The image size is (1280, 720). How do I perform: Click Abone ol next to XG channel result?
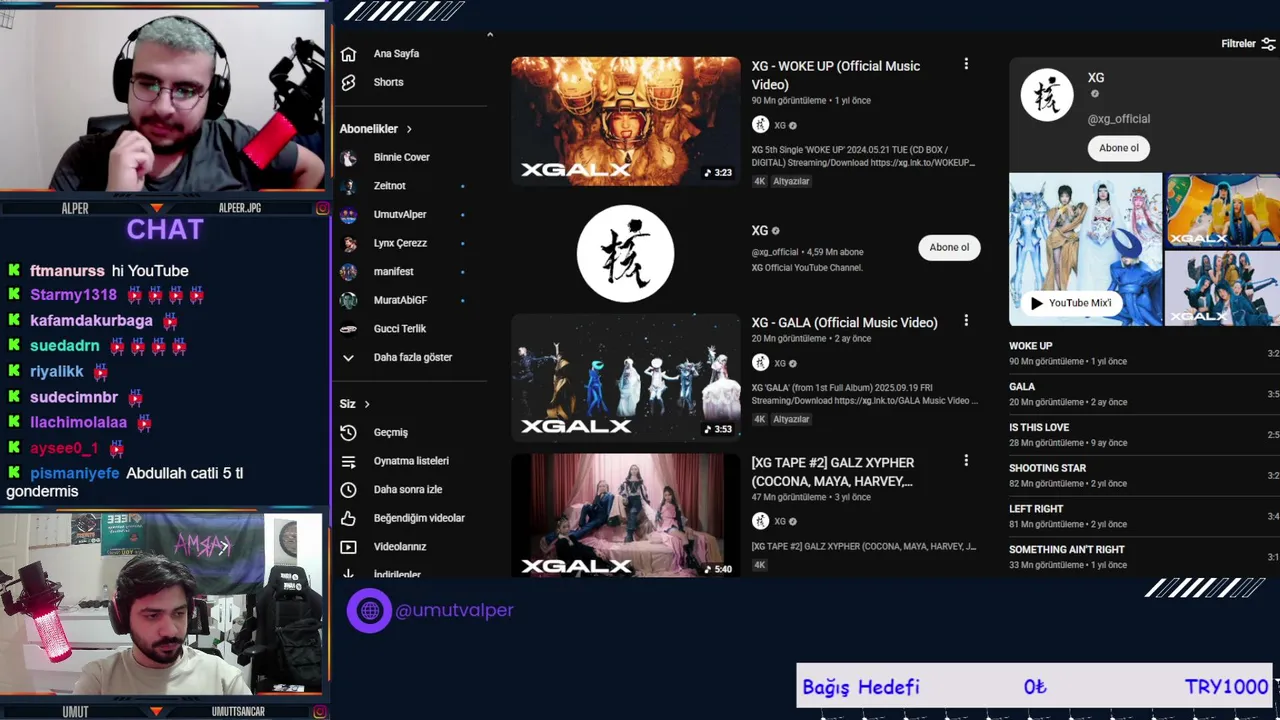949,247
